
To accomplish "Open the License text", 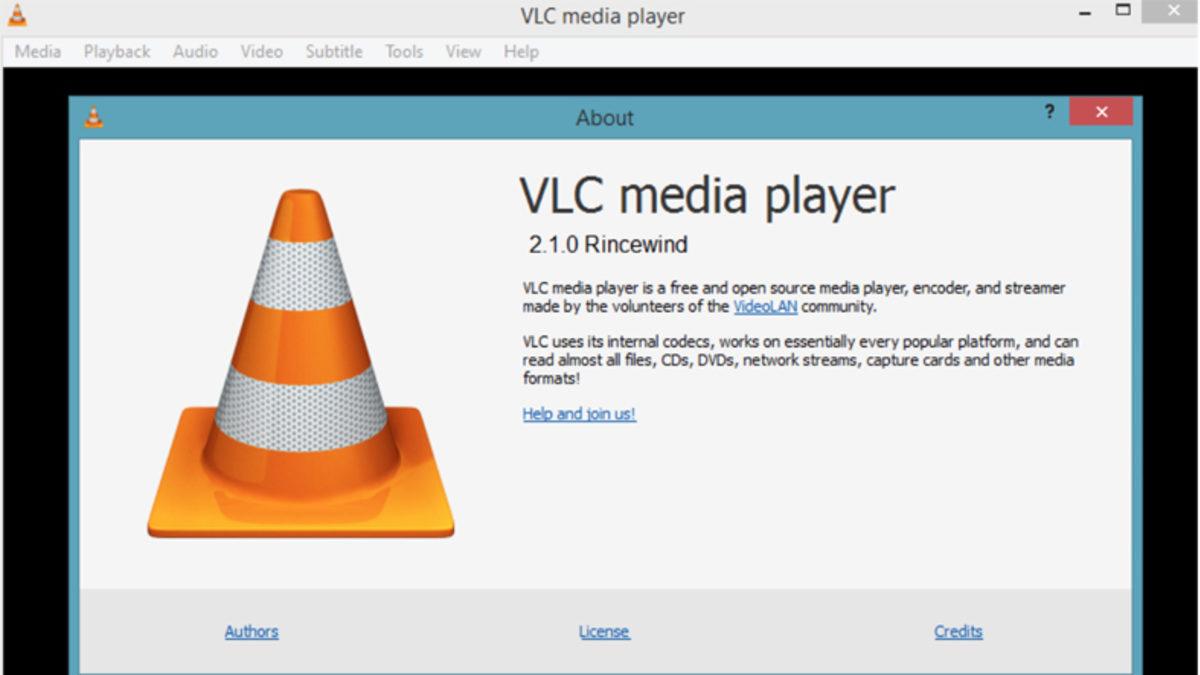I will point(604,631).
